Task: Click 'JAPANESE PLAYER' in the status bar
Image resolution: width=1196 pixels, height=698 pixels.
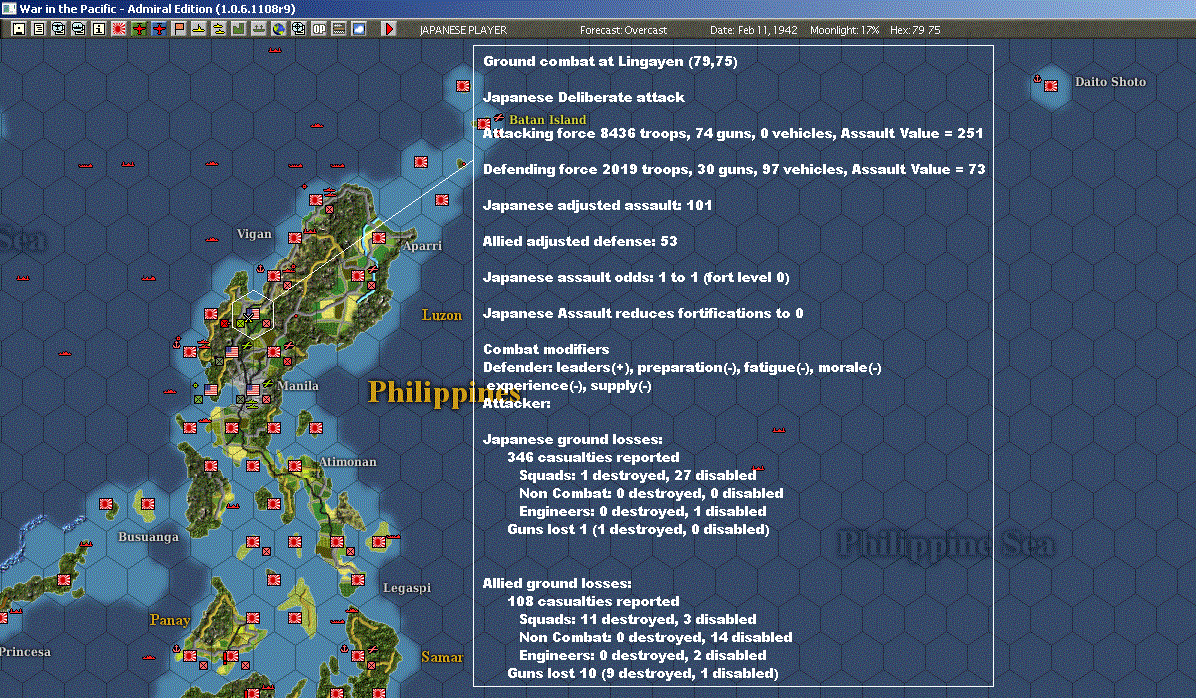Action: click(463, 30)
